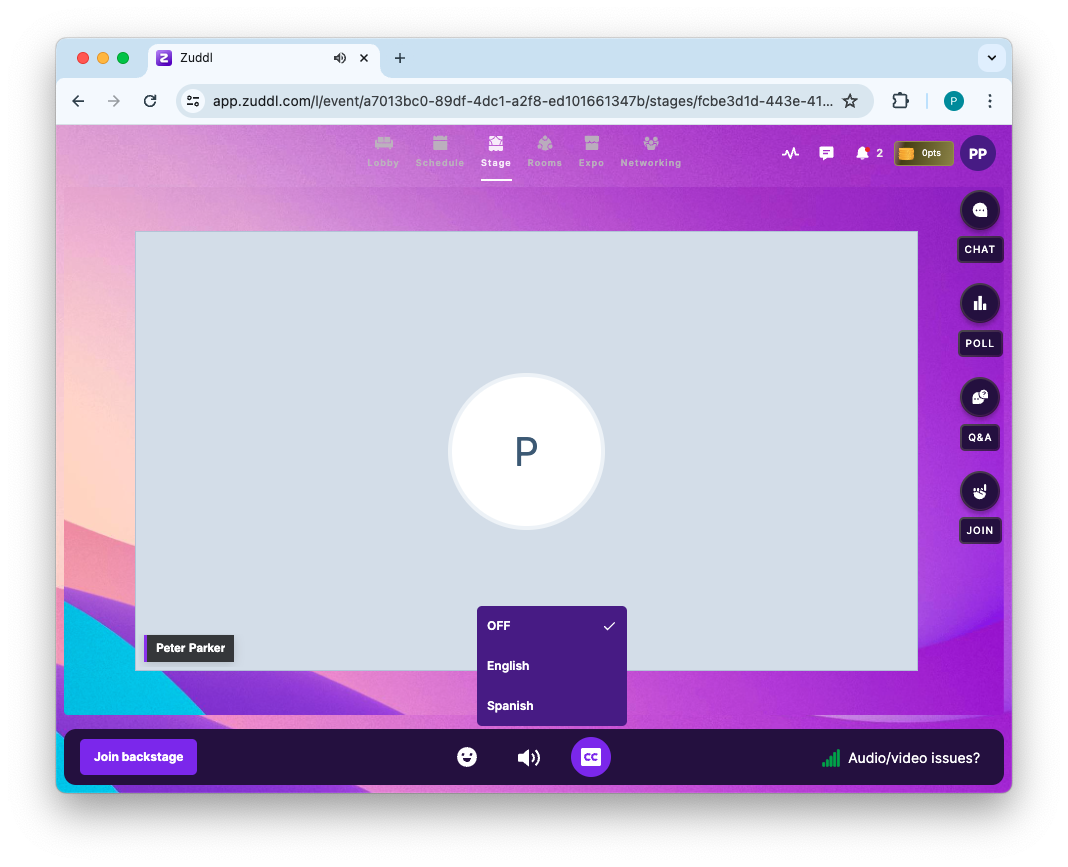Choose English captions
The width and height of the screenshot is (1068, 867).
pyautogui.click(x=552, y=666)
